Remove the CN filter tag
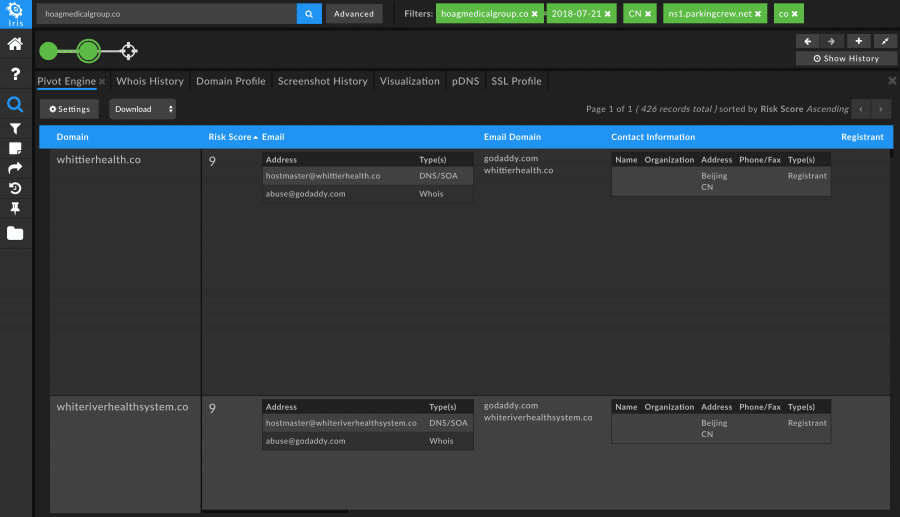 tap(648, 14)
